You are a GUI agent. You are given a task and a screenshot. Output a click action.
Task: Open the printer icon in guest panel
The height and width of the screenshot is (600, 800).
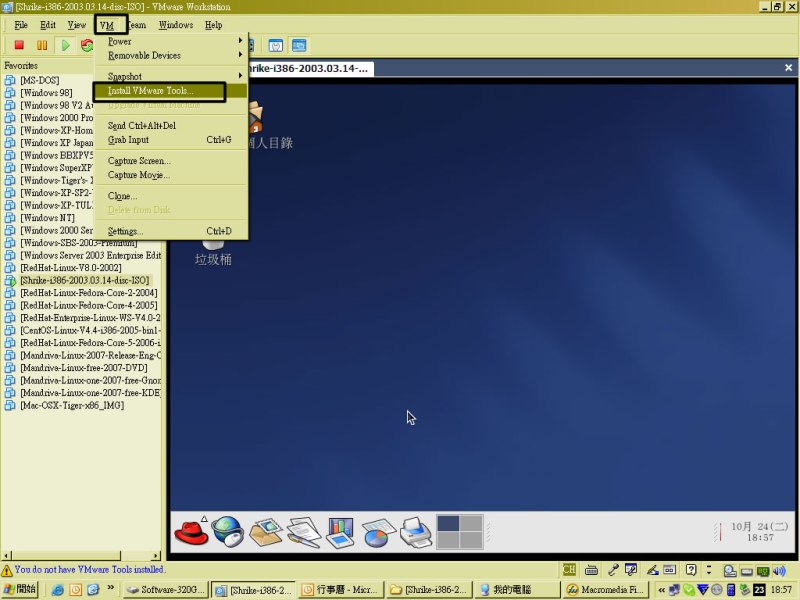416,533
